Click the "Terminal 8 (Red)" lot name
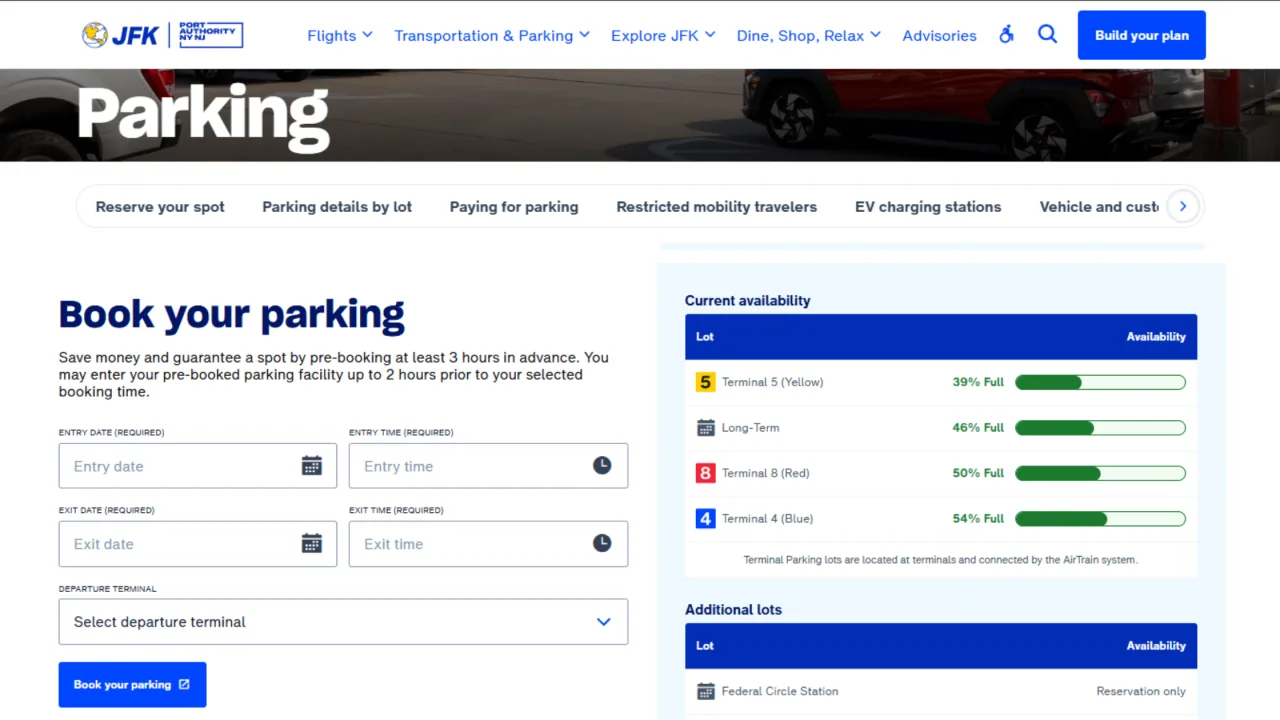The width and height of the screenshot is (1280, 720). (766, 473)
